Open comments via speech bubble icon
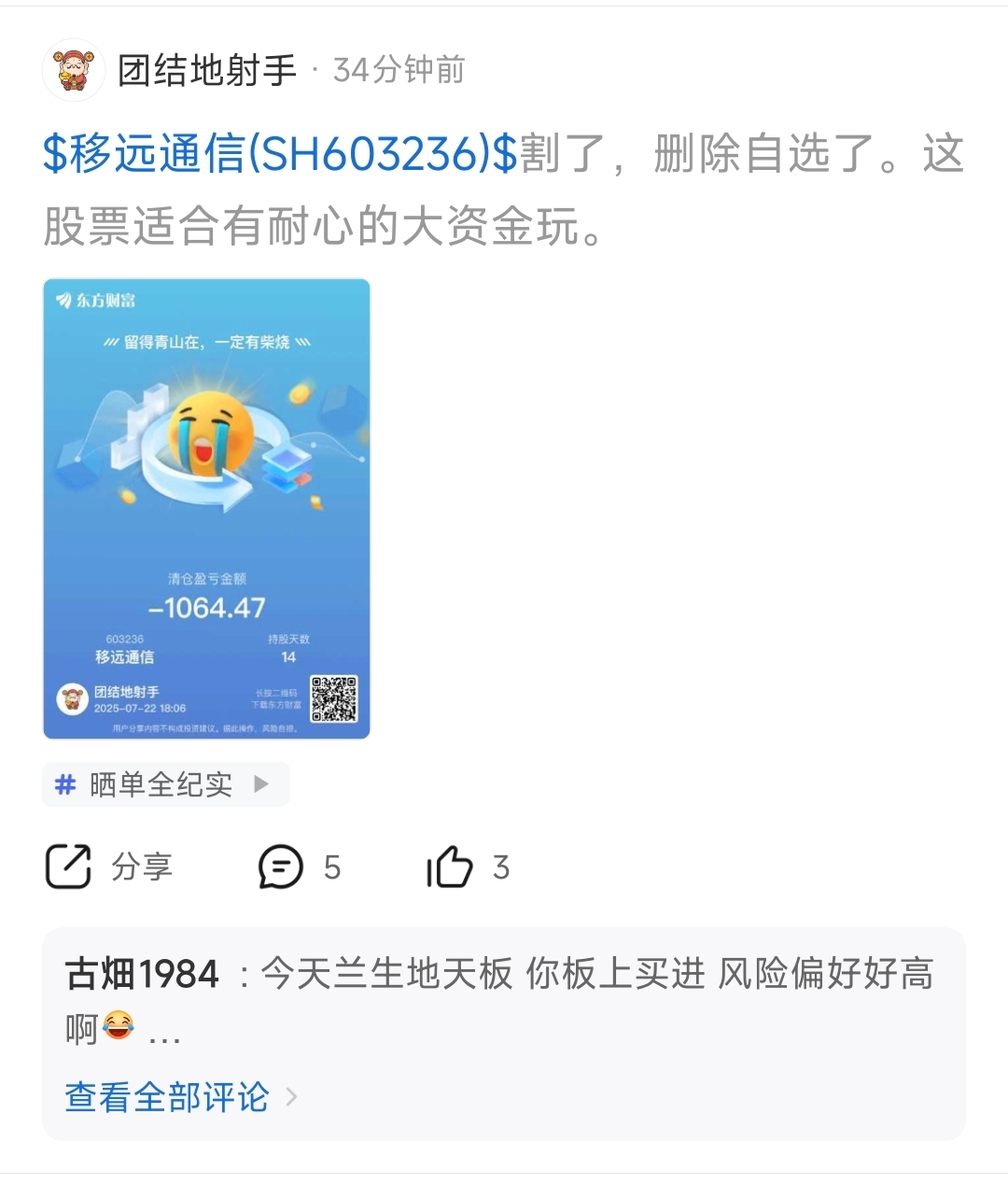 (281, 867)
